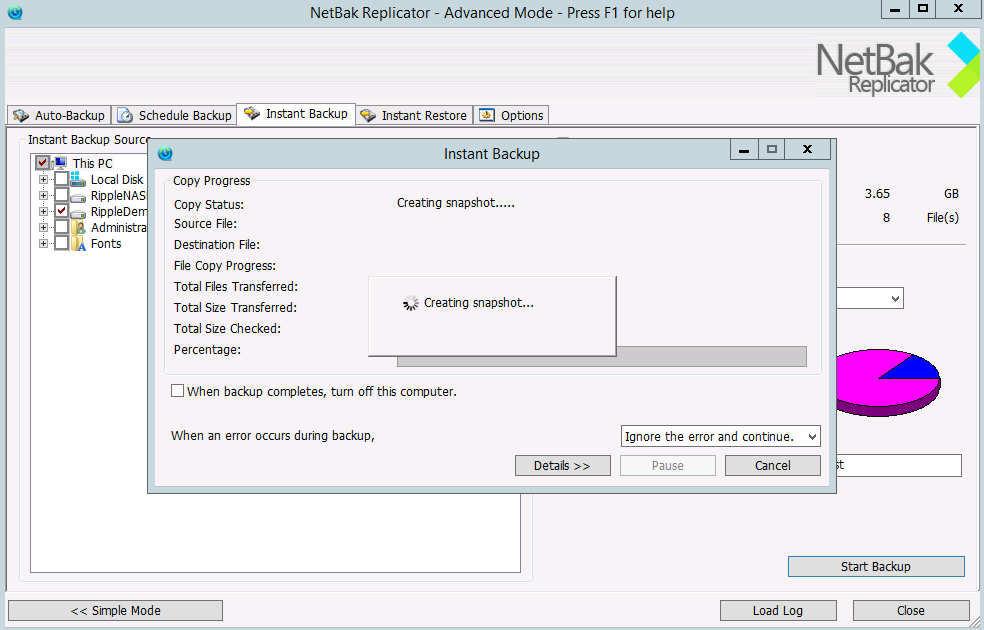984x630 pixels.
Task: Click Start Backup in main window
Action: click(876, 567)
